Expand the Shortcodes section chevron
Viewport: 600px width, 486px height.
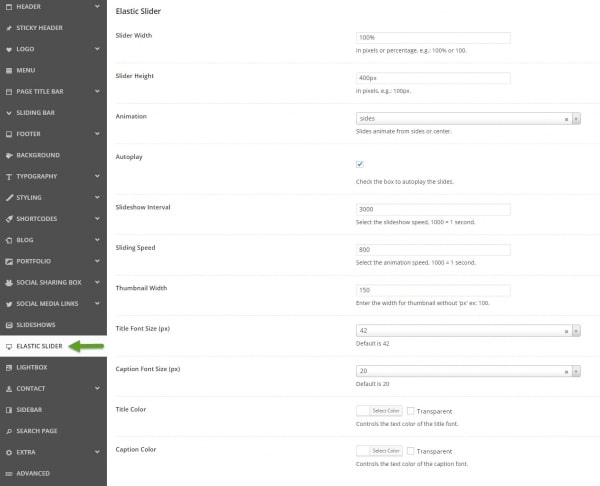click(x=97, y=219)
